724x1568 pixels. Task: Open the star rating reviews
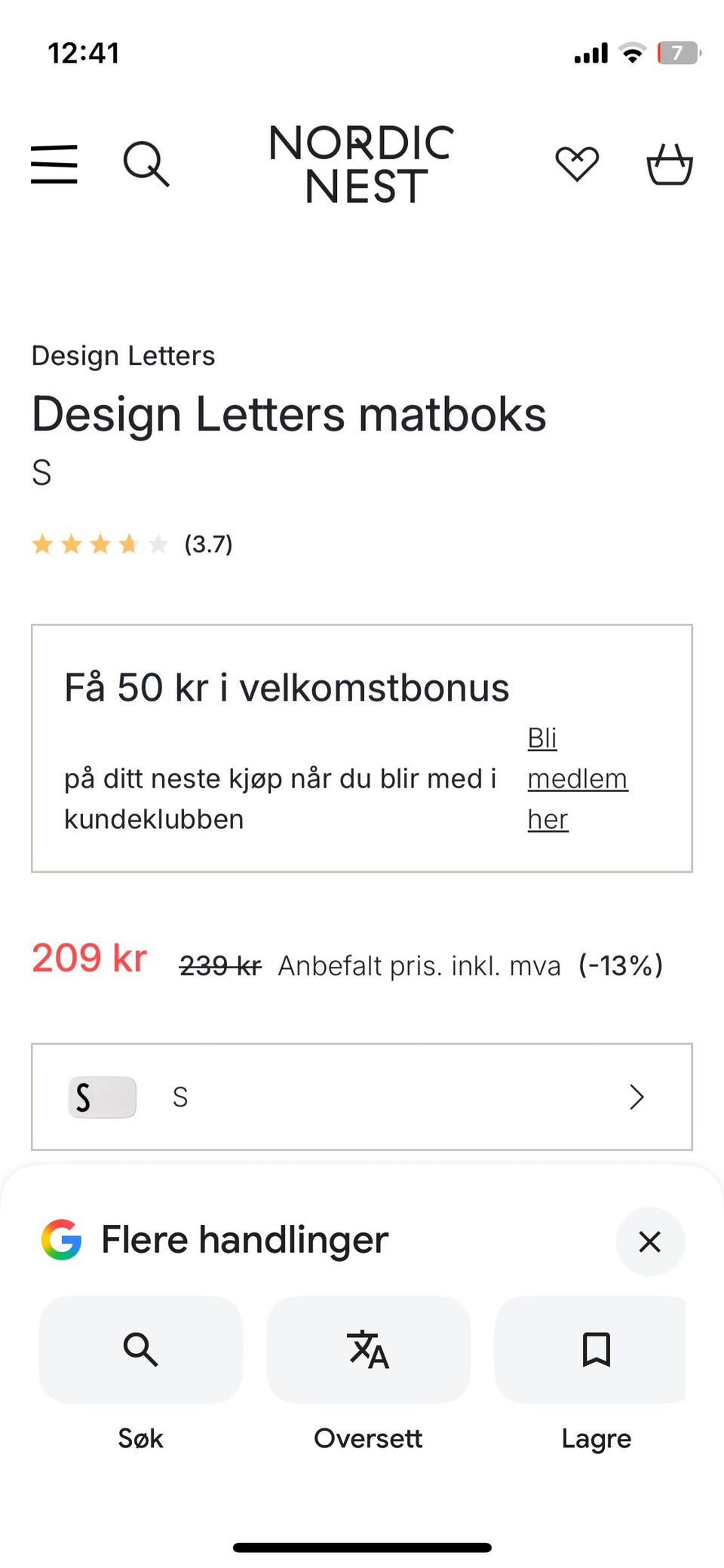tap(100, 544)
